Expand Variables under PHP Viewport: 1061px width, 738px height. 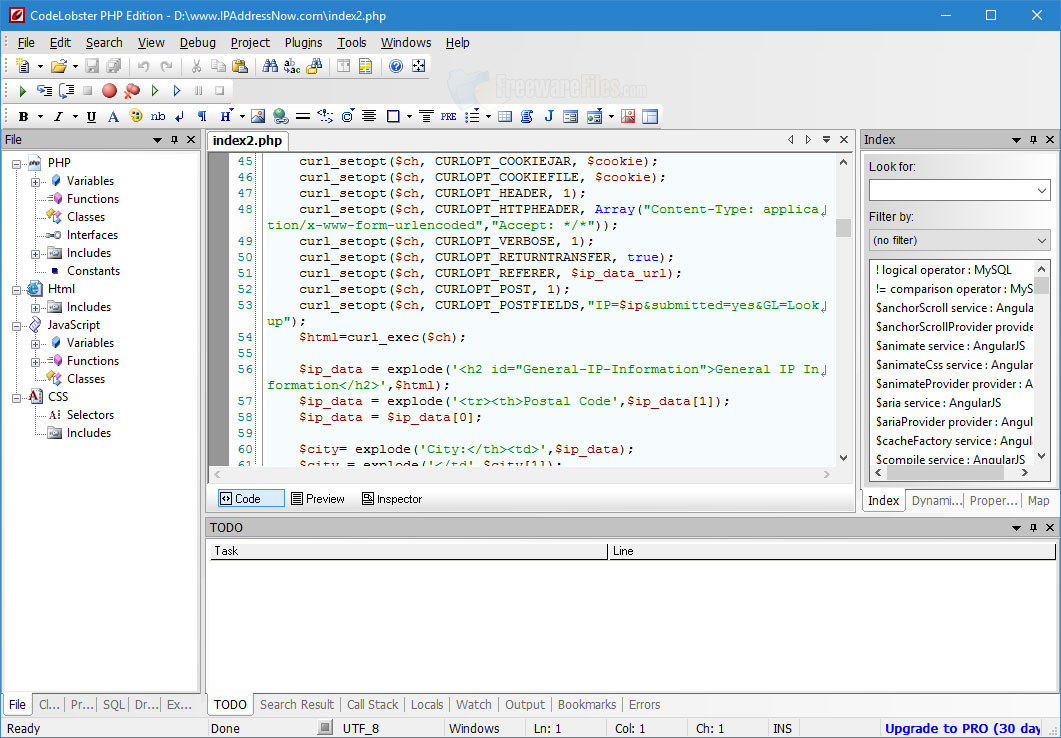(x=35, y=182)
